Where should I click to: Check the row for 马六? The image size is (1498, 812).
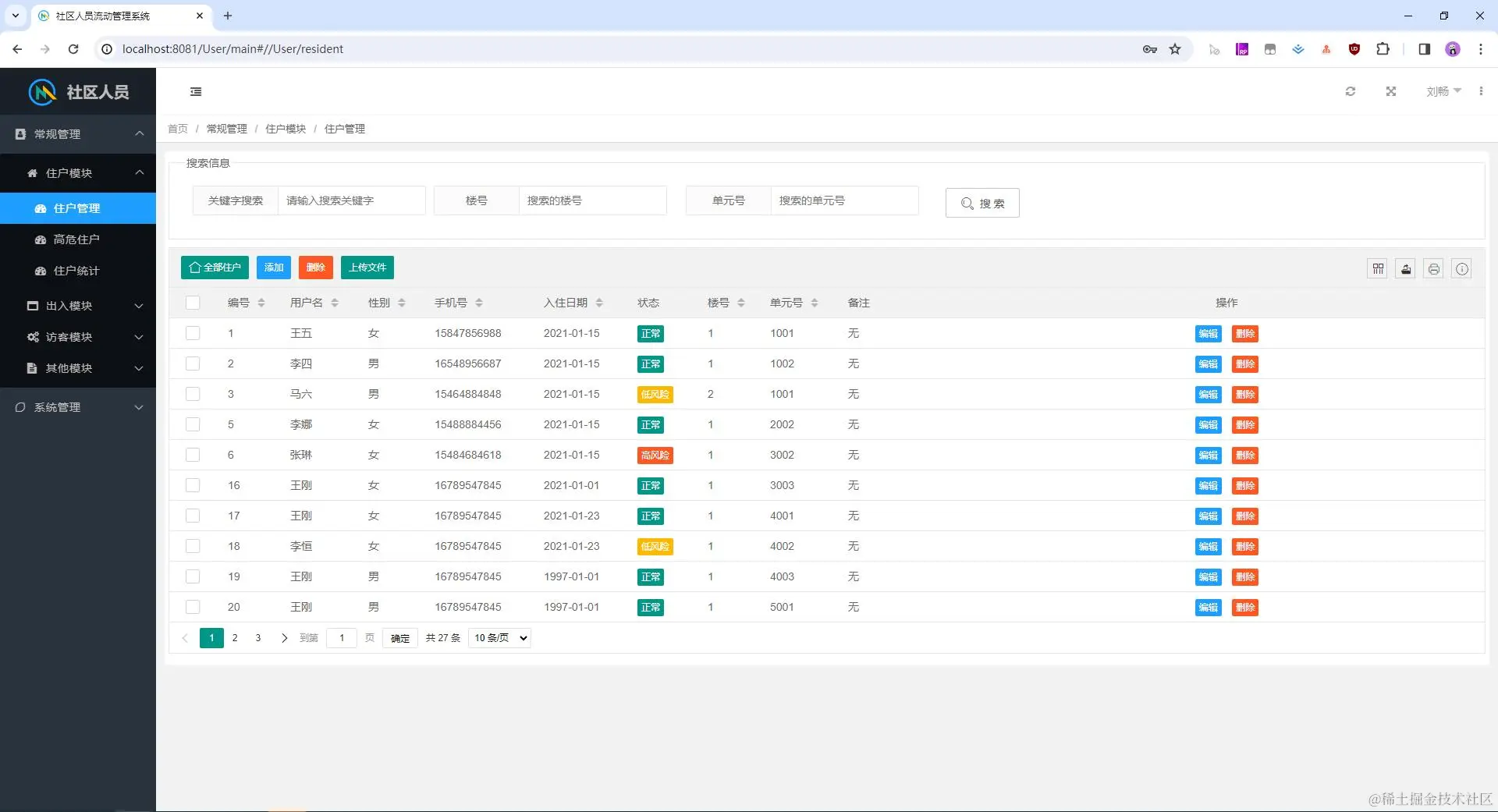(193, 394)
